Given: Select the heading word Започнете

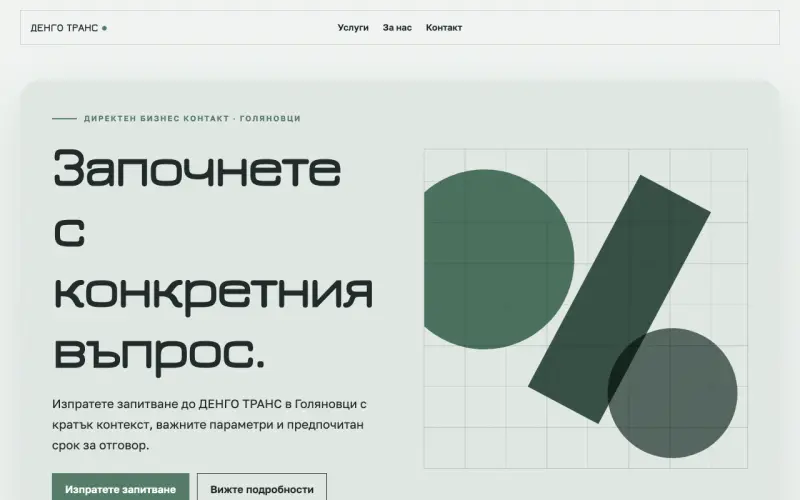Looking at the screenshot, I should (x=197, y=168).
